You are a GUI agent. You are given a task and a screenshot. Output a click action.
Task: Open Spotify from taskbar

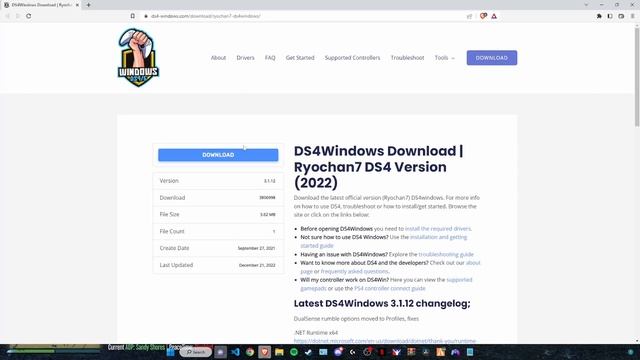click(x=294, y=352)
